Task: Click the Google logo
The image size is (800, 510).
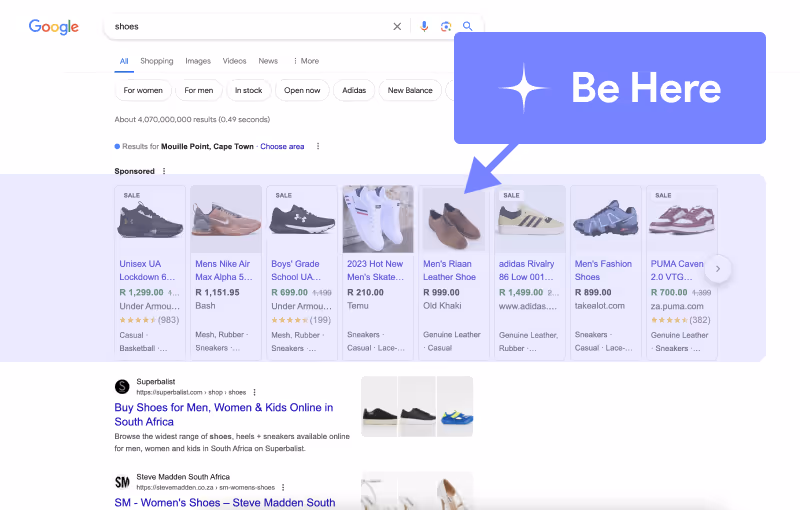Action: 54,27
